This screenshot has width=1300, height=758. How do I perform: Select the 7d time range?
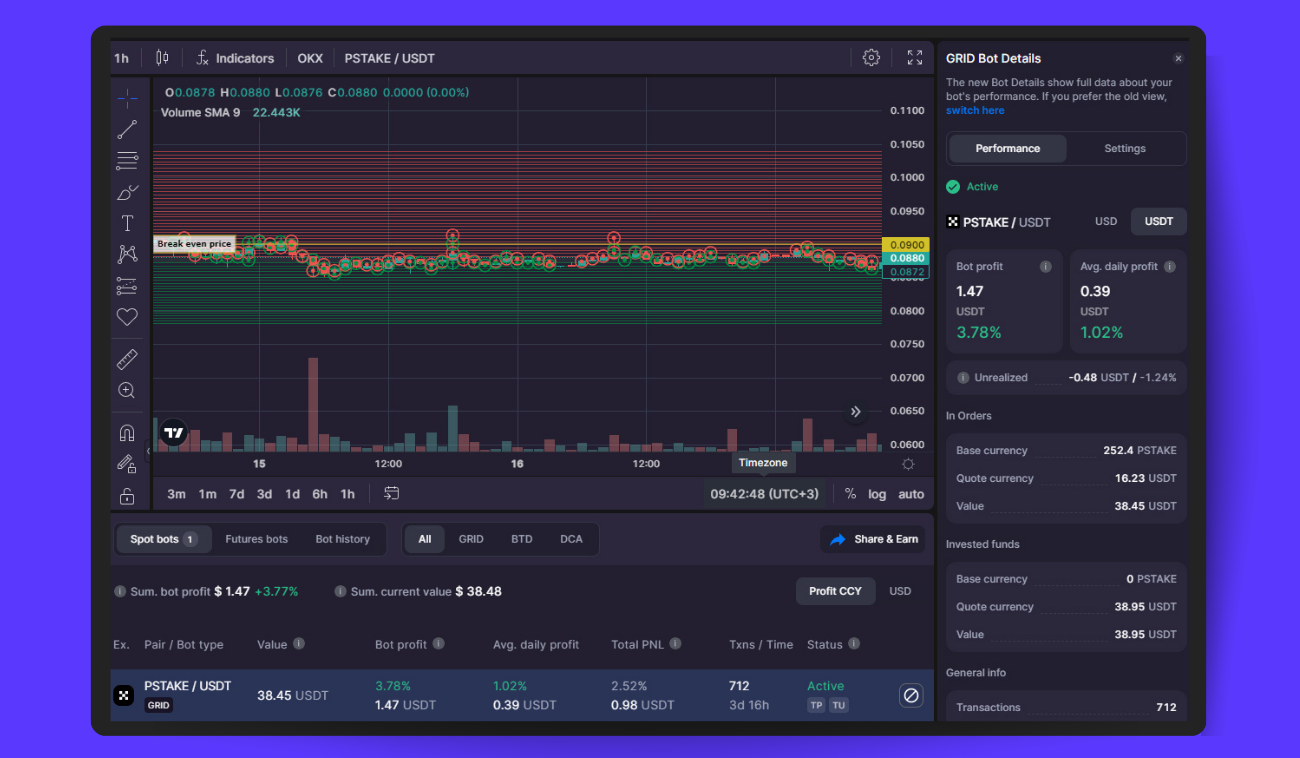pos(236,494)
